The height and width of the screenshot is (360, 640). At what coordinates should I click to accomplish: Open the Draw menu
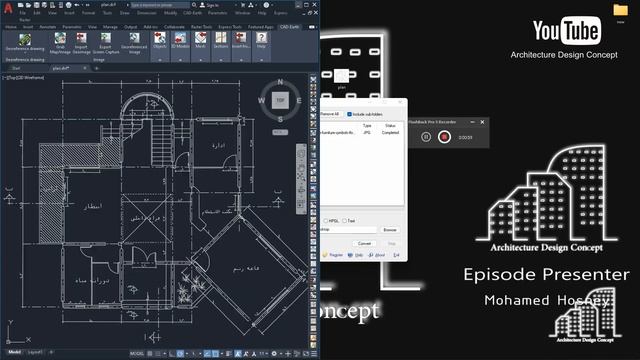[x=124, y=13]
